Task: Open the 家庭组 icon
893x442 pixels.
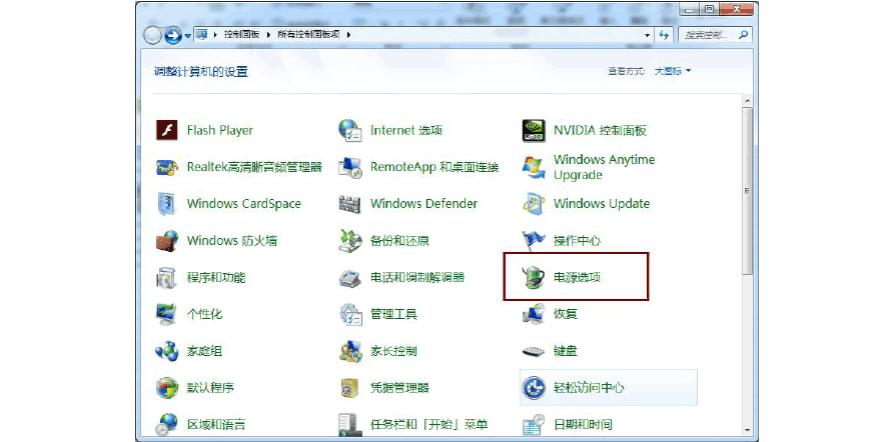Action: (167, 351)
